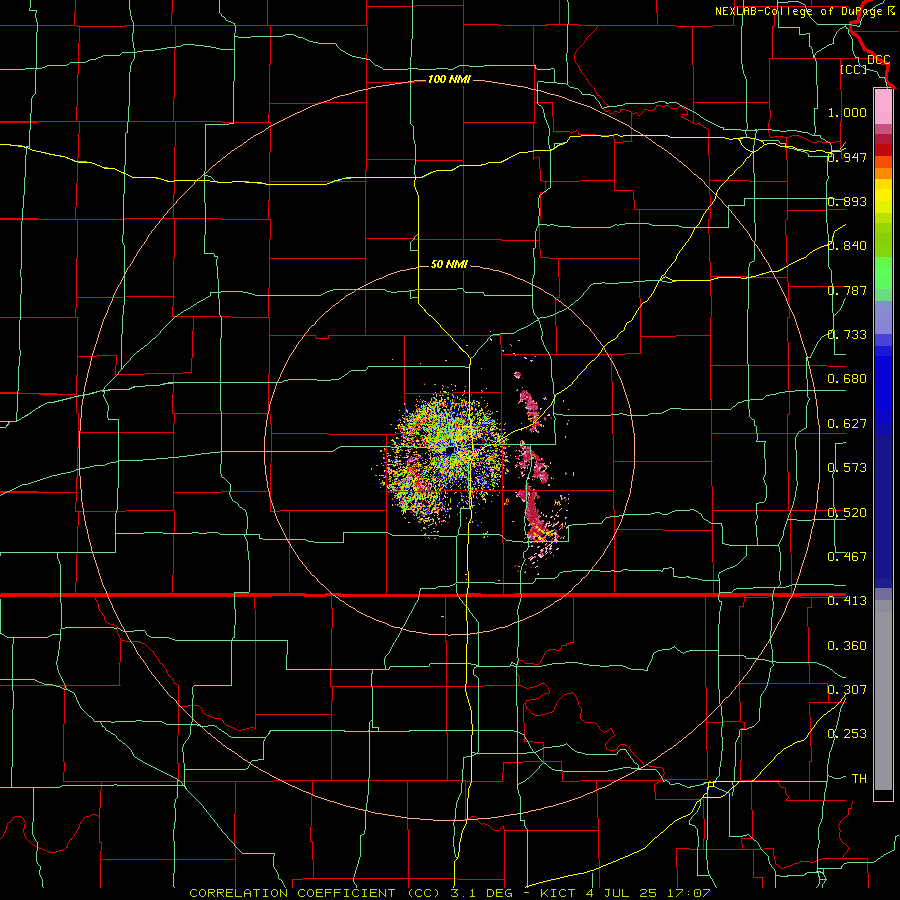The height and width of the screenshot is (900, 900).
Task: Click the 100 NMI range ring label
Action: point(449,79)
